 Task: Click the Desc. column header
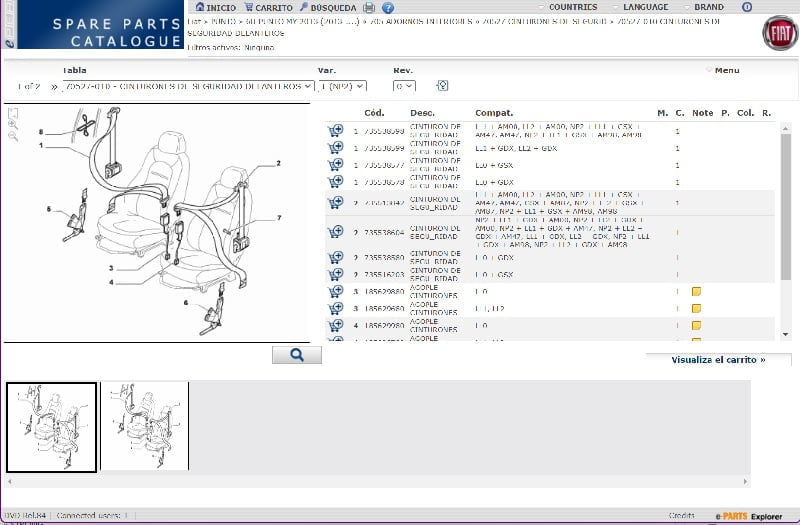[x=422, y=113]
